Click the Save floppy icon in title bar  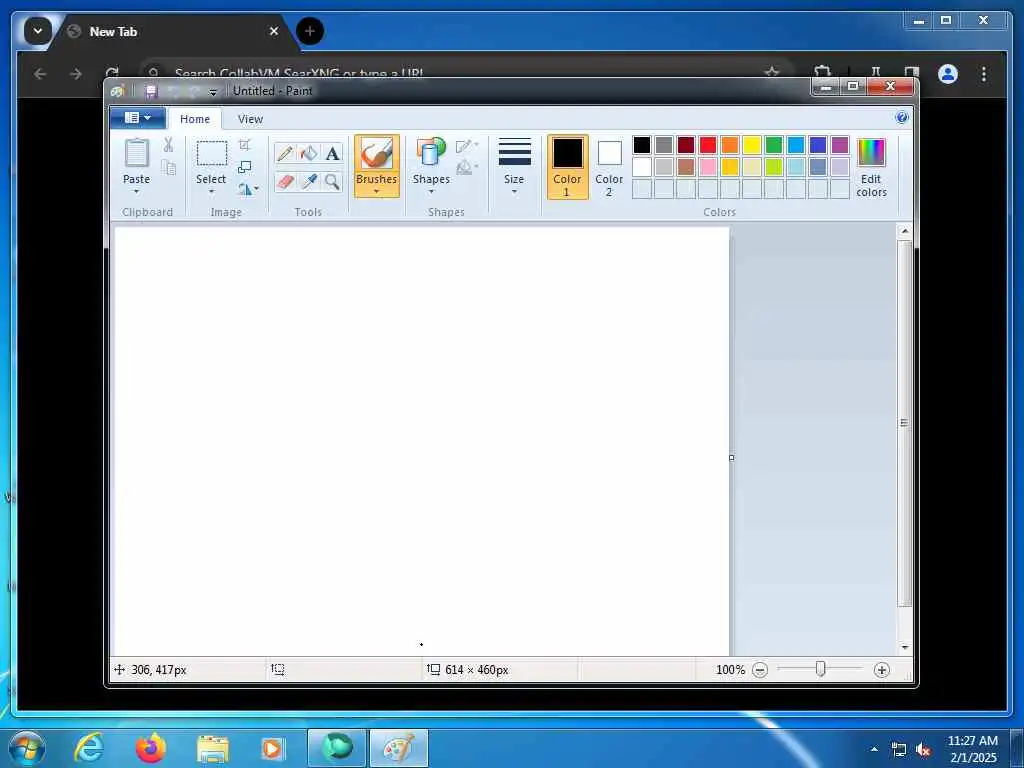click(151, 91)
